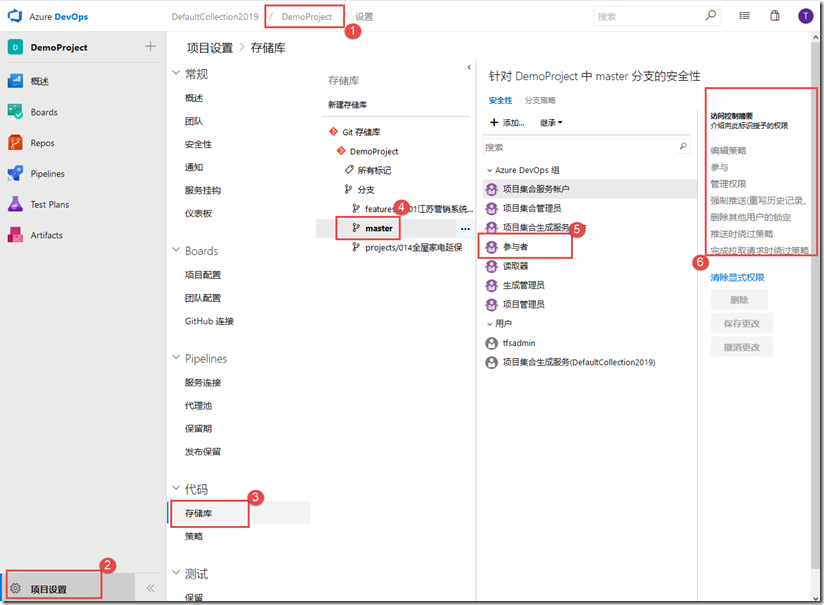Open the Repos hub icon
Image resolution: width=824 pixels, height=605 pixels.
tap(15, 142)
